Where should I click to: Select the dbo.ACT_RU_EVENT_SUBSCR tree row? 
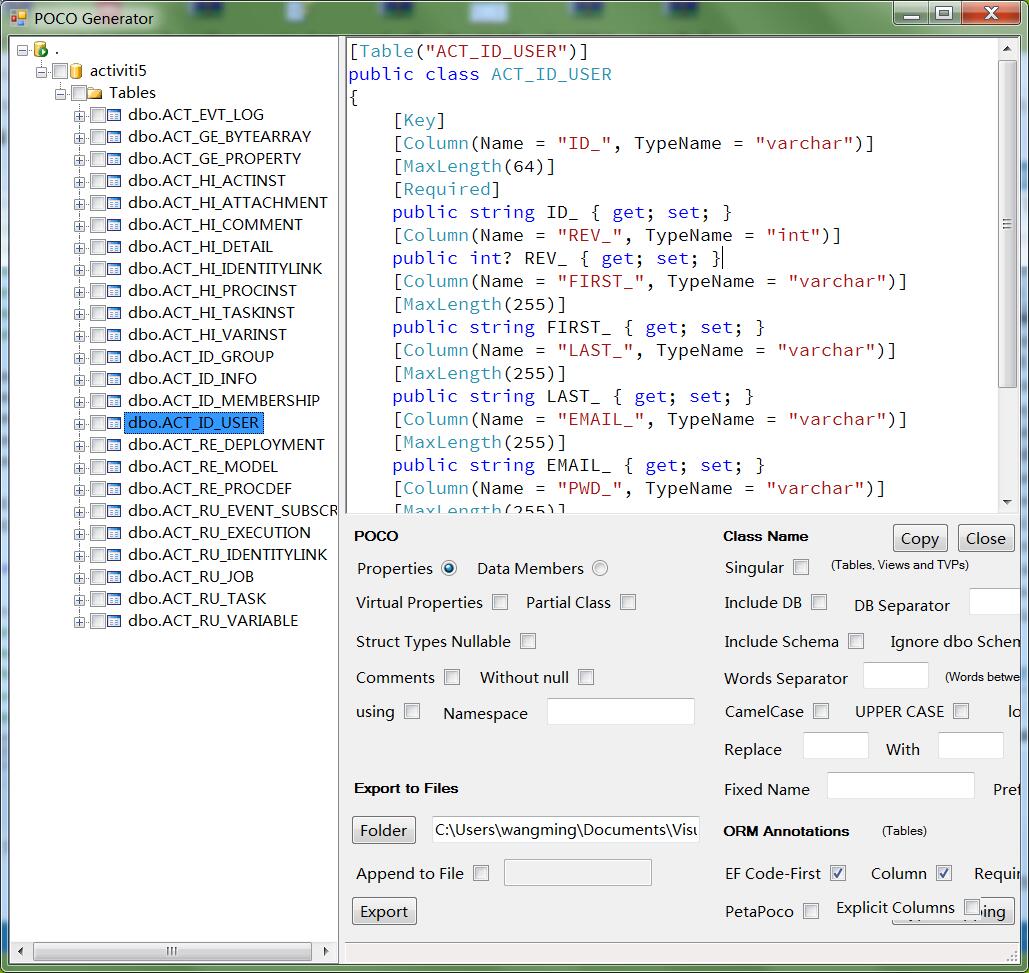(x=232, y=510)
